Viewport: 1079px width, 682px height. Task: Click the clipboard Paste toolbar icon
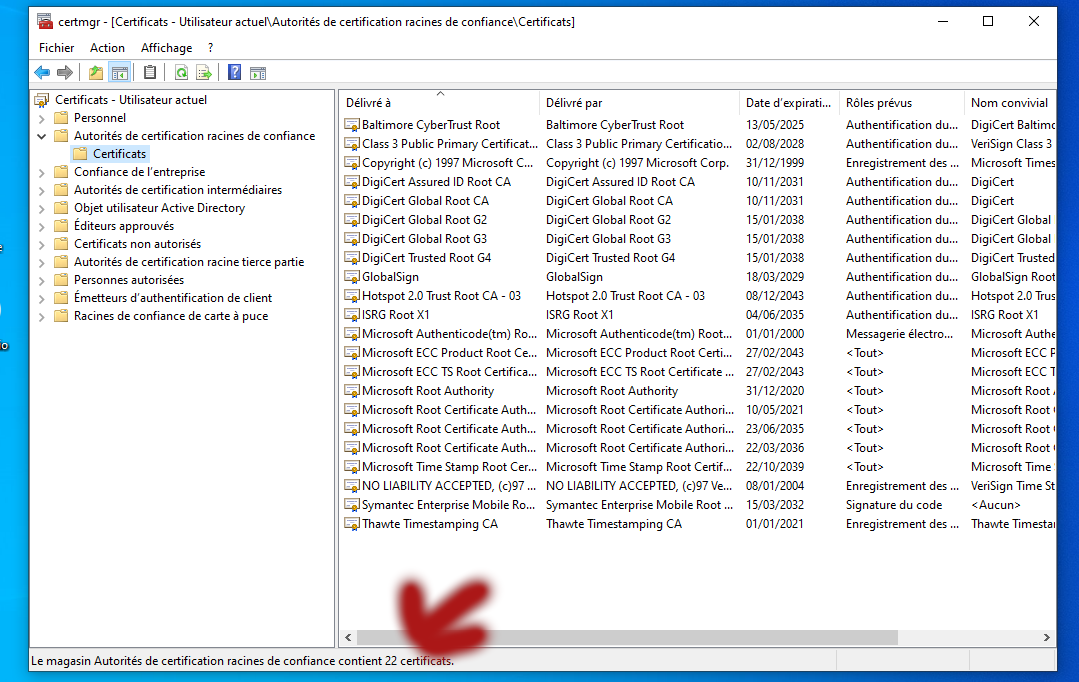(149, 72)
